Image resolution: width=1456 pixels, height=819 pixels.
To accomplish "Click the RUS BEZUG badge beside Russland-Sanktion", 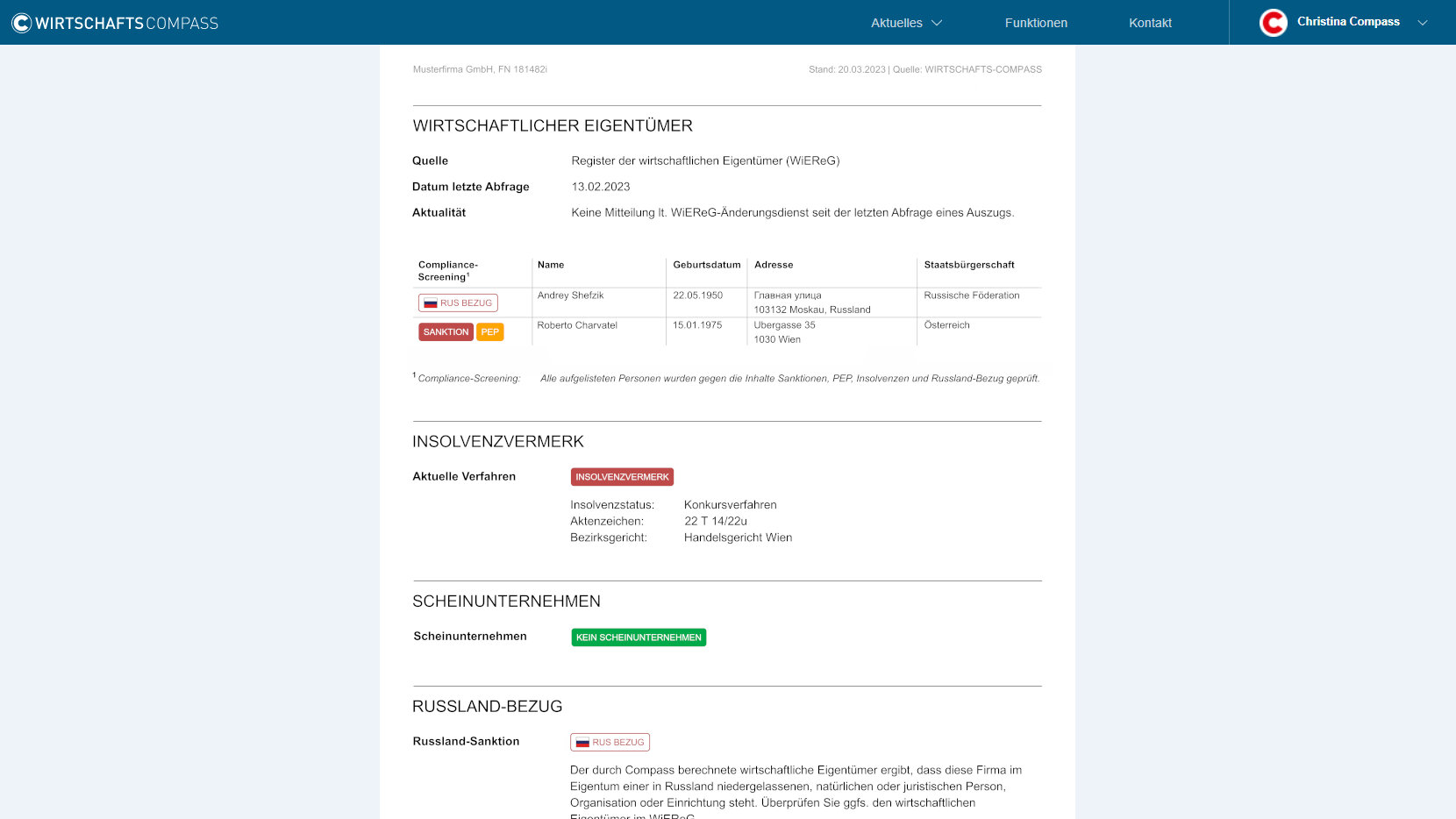I will [x=610, y=743].
